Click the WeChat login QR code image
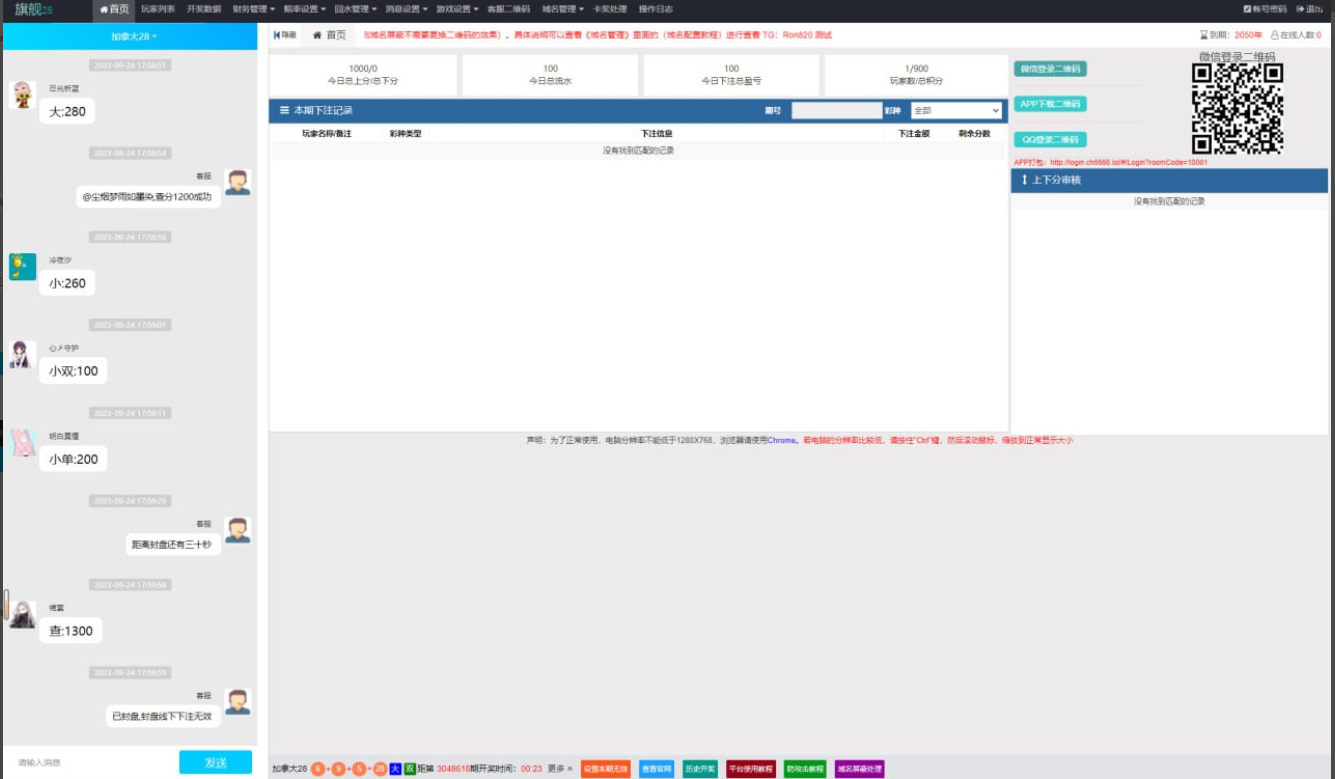Screen dimensions: 1335x779 pos(1236,108)
